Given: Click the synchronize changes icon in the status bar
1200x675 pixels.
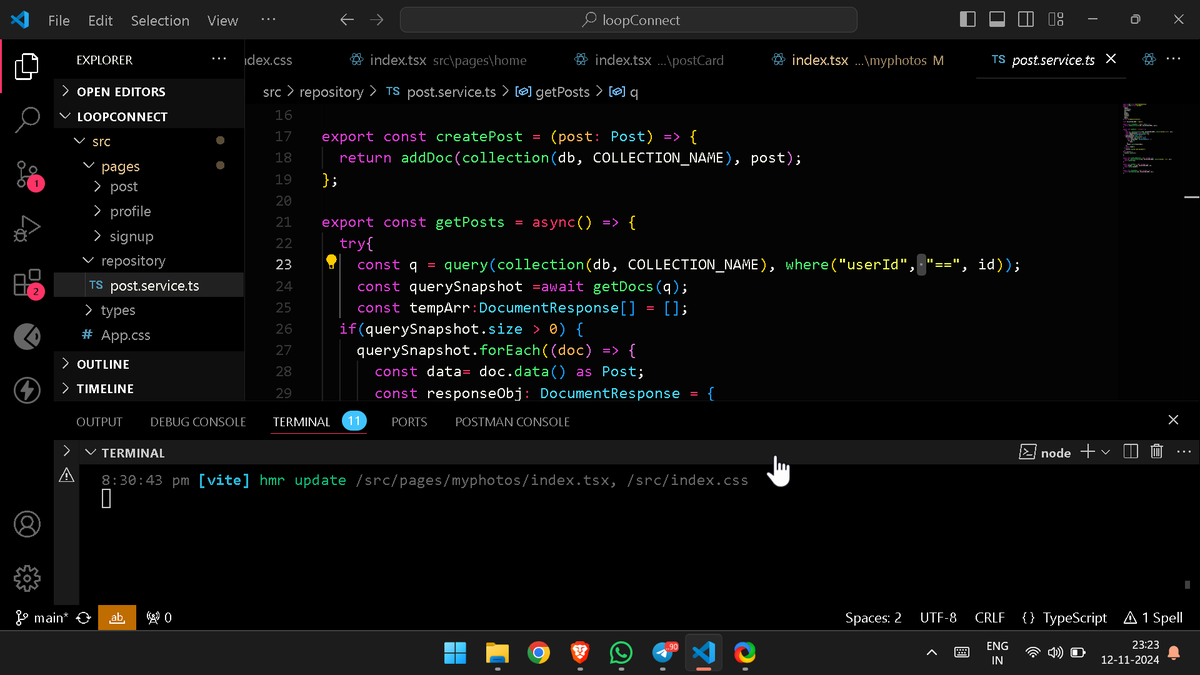Looking at the screenshot, I should click(x=84, y=618).
